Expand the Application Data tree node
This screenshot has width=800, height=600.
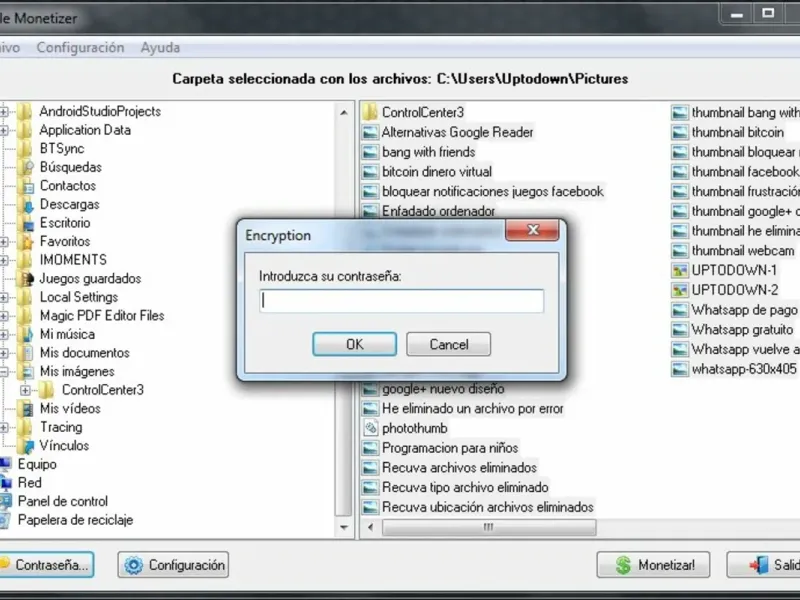point(4,130)
